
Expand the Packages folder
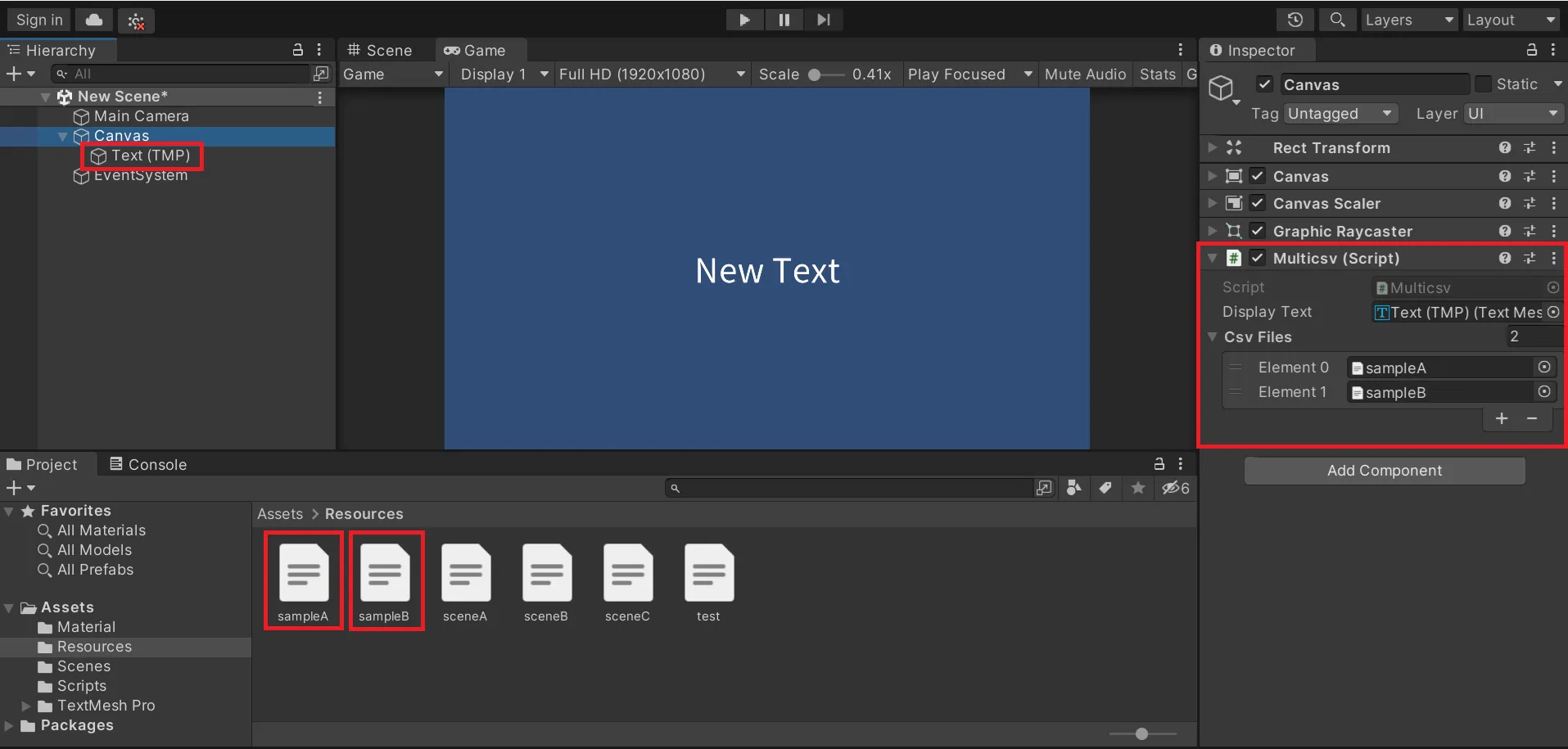[9, 726]
